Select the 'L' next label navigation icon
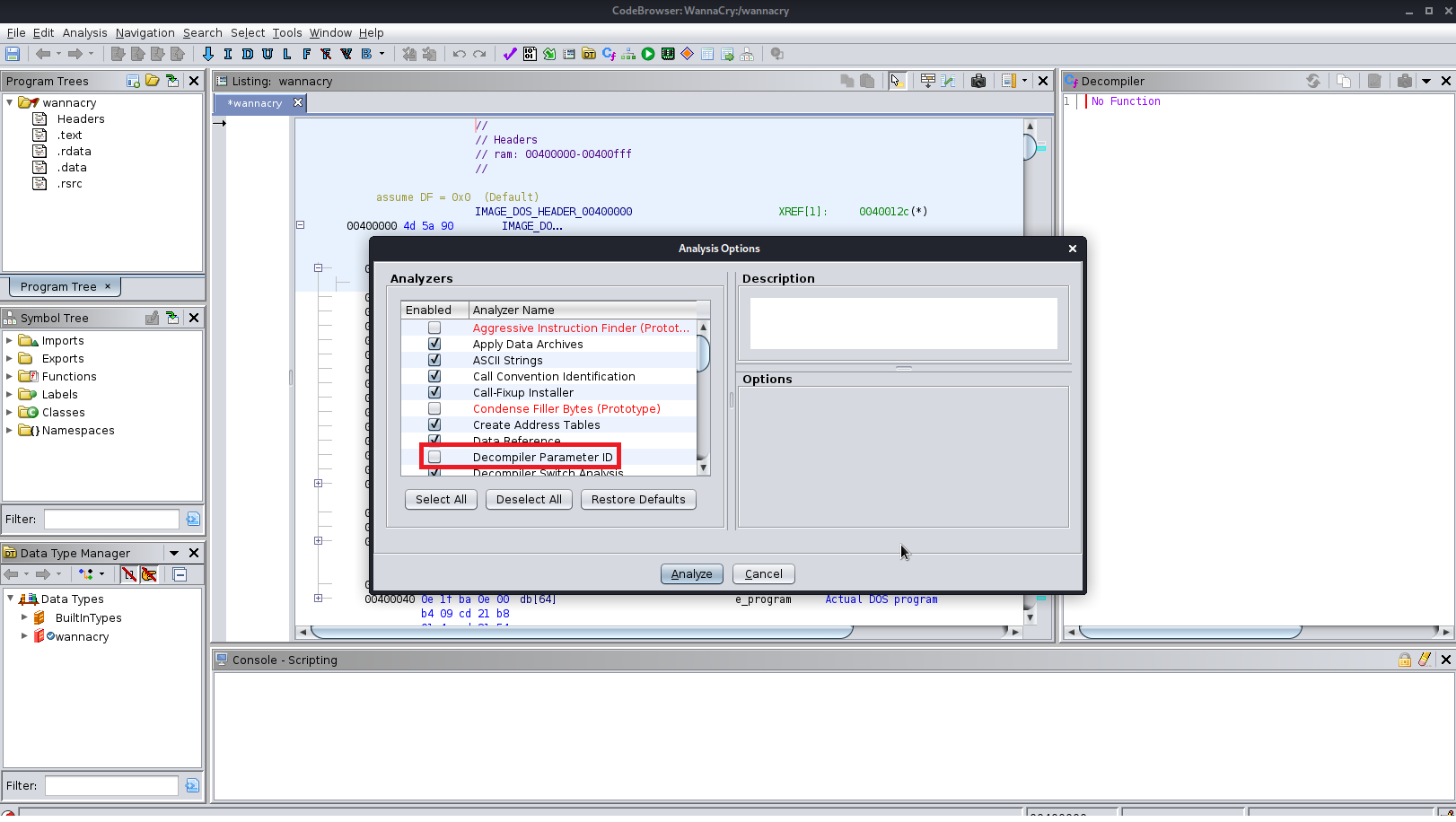The height and width of the screenshot is (822, 1456). click(x=287, y=54)
